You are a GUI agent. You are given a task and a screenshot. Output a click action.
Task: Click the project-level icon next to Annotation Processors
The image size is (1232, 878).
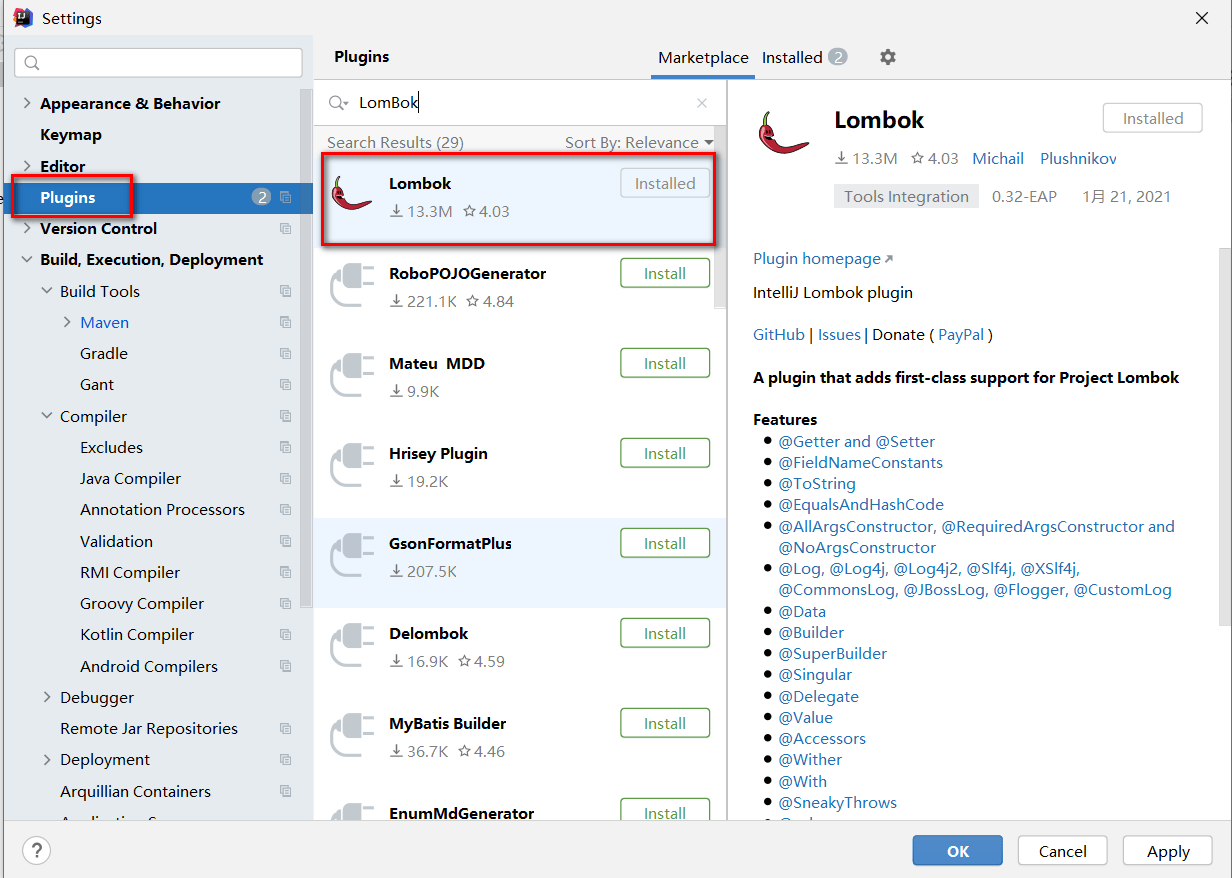(x=286, y=509)
